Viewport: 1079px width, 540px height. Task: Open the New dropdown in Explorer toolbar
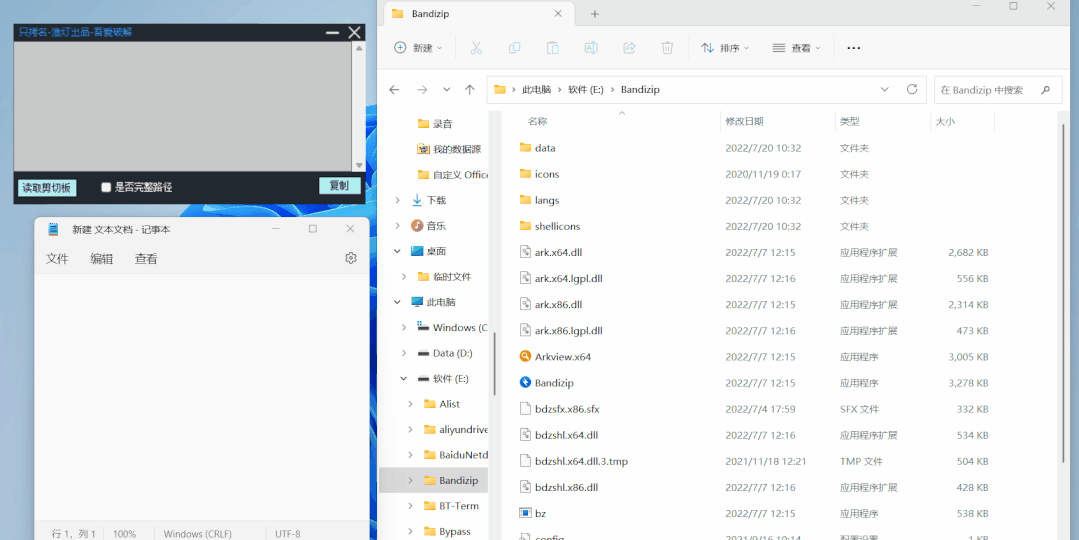point(418,48)
